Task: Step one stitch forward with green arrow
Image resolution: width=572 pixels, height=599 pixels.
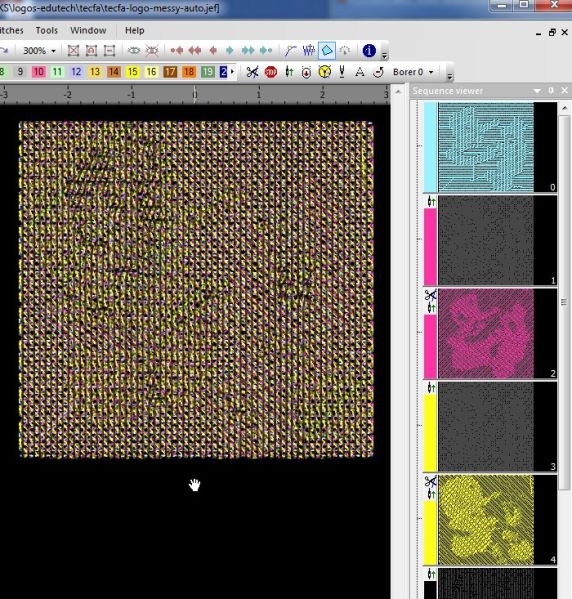Action: tap(230, 50)
